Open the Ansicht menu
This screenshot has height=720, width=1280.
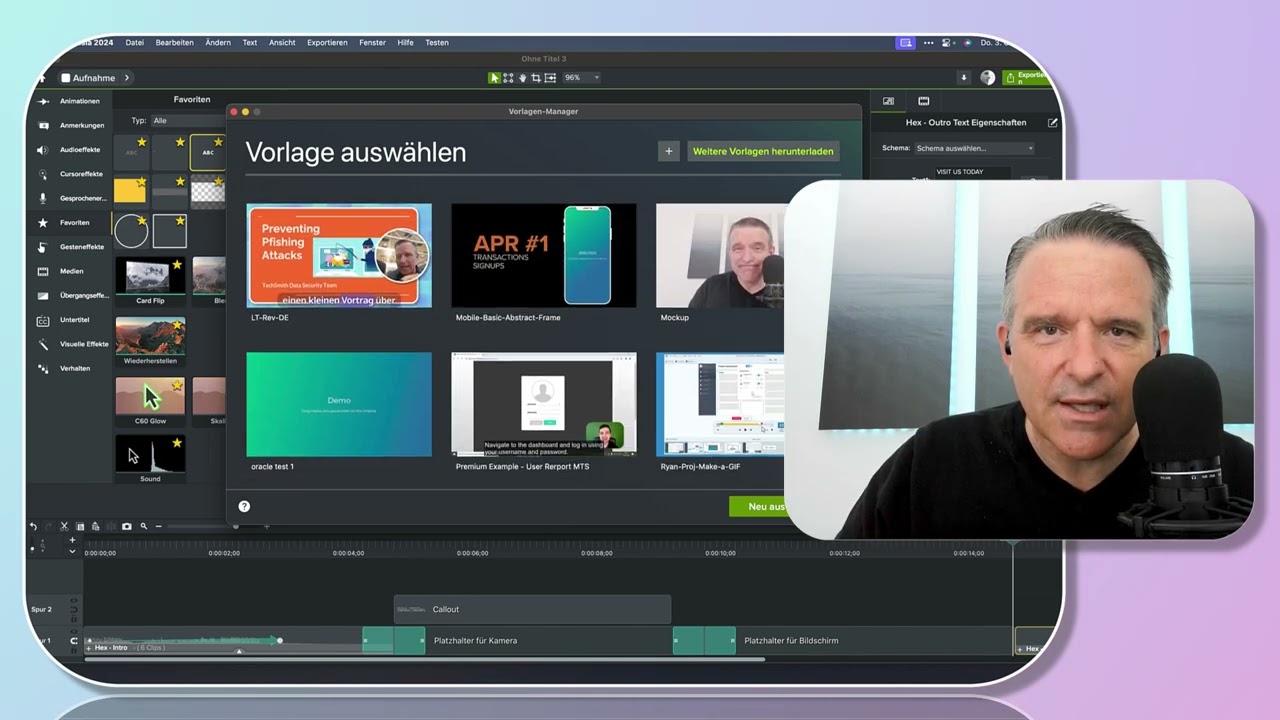point(282,43)
